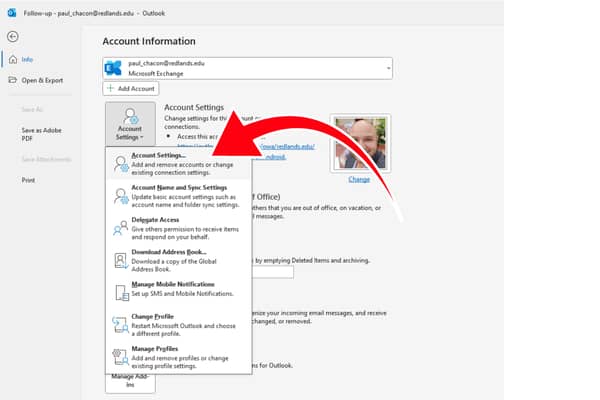Click the Delegate Access people icon

(121, 228)
